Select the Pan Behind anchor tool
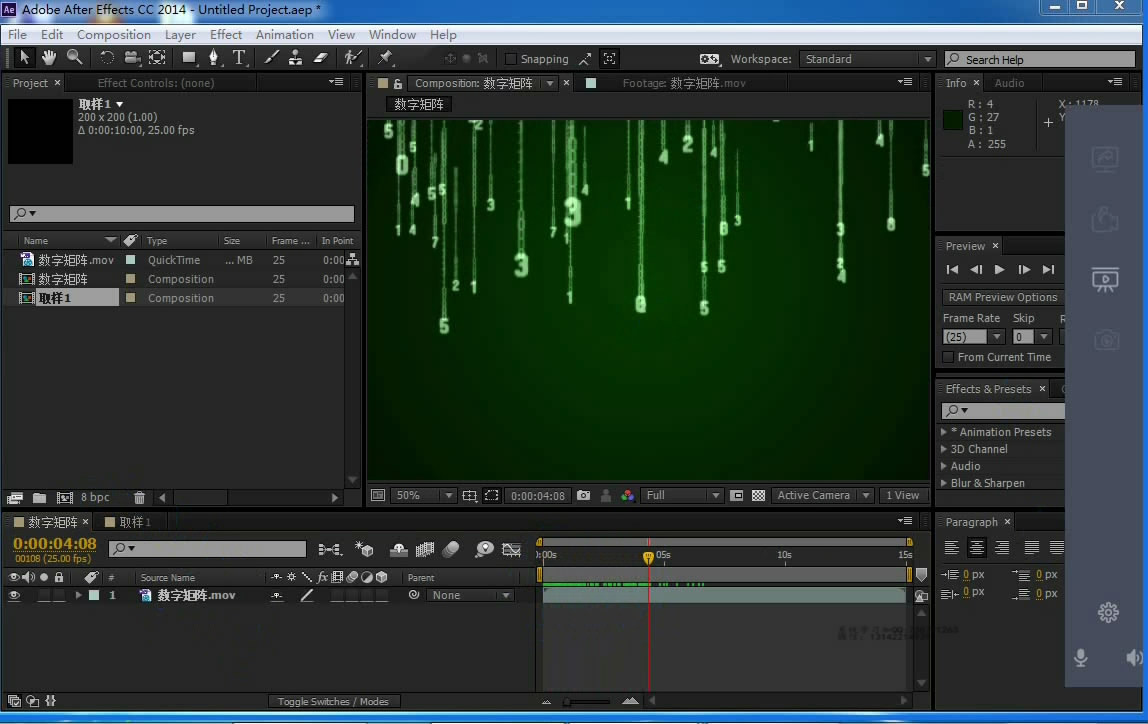Viewport: 1148px width, 724px height. click(x=157, y=58)
